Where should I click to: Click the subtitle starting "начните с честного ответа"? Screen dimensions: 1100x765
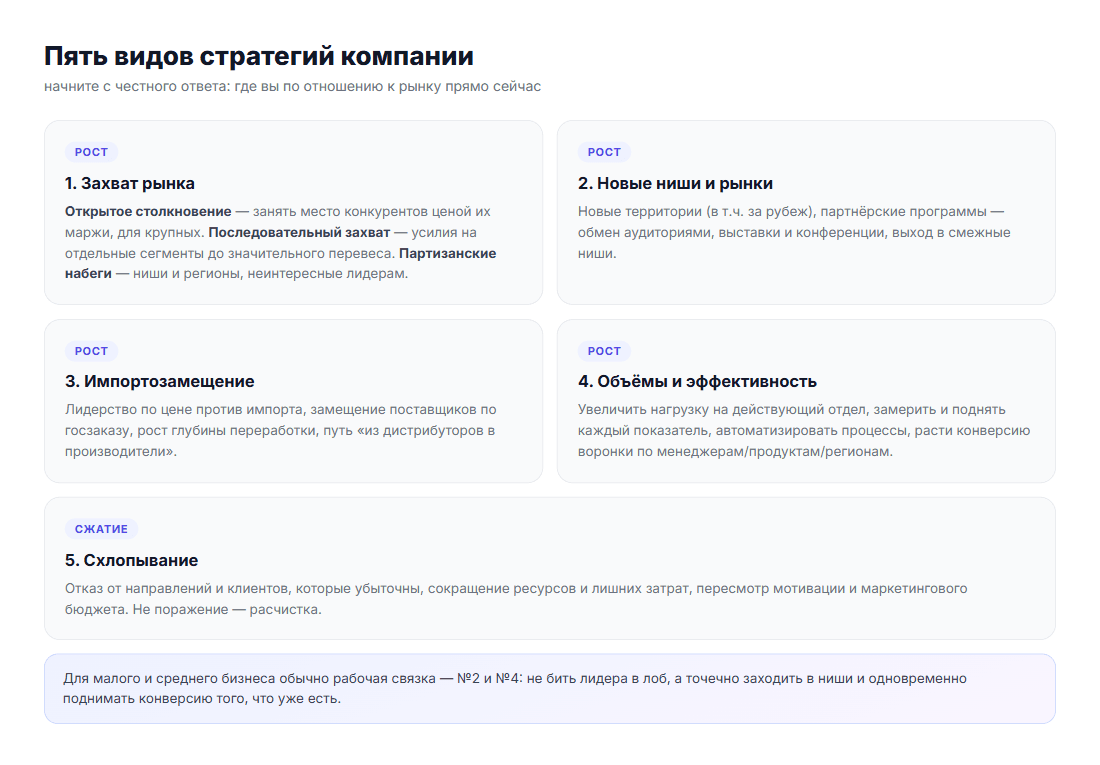tap(293, 86)
